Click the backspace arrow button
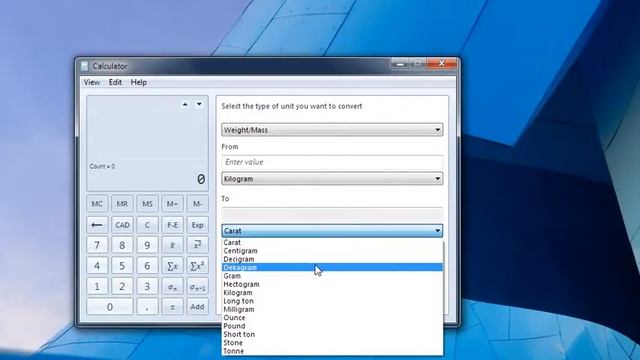640x360 pixels. coord(97,225)
